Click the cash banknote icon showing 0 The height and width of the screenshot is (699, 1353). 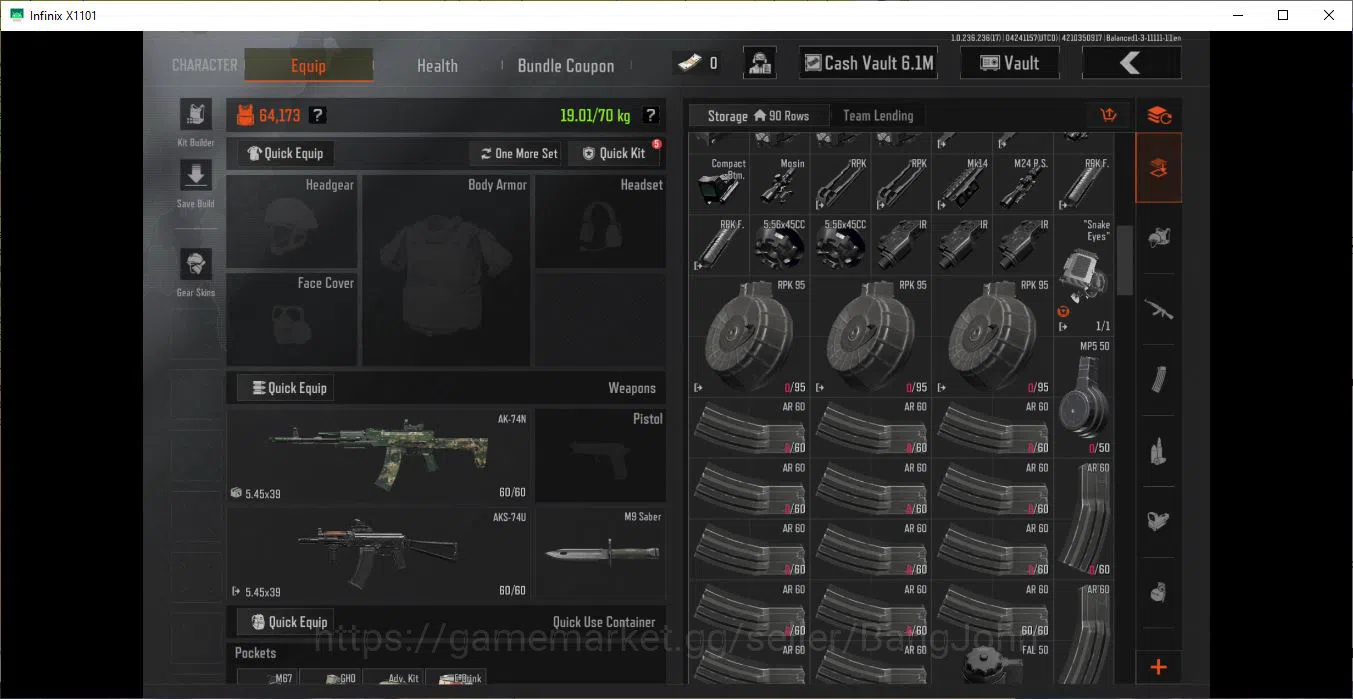(x=688, y=63)
